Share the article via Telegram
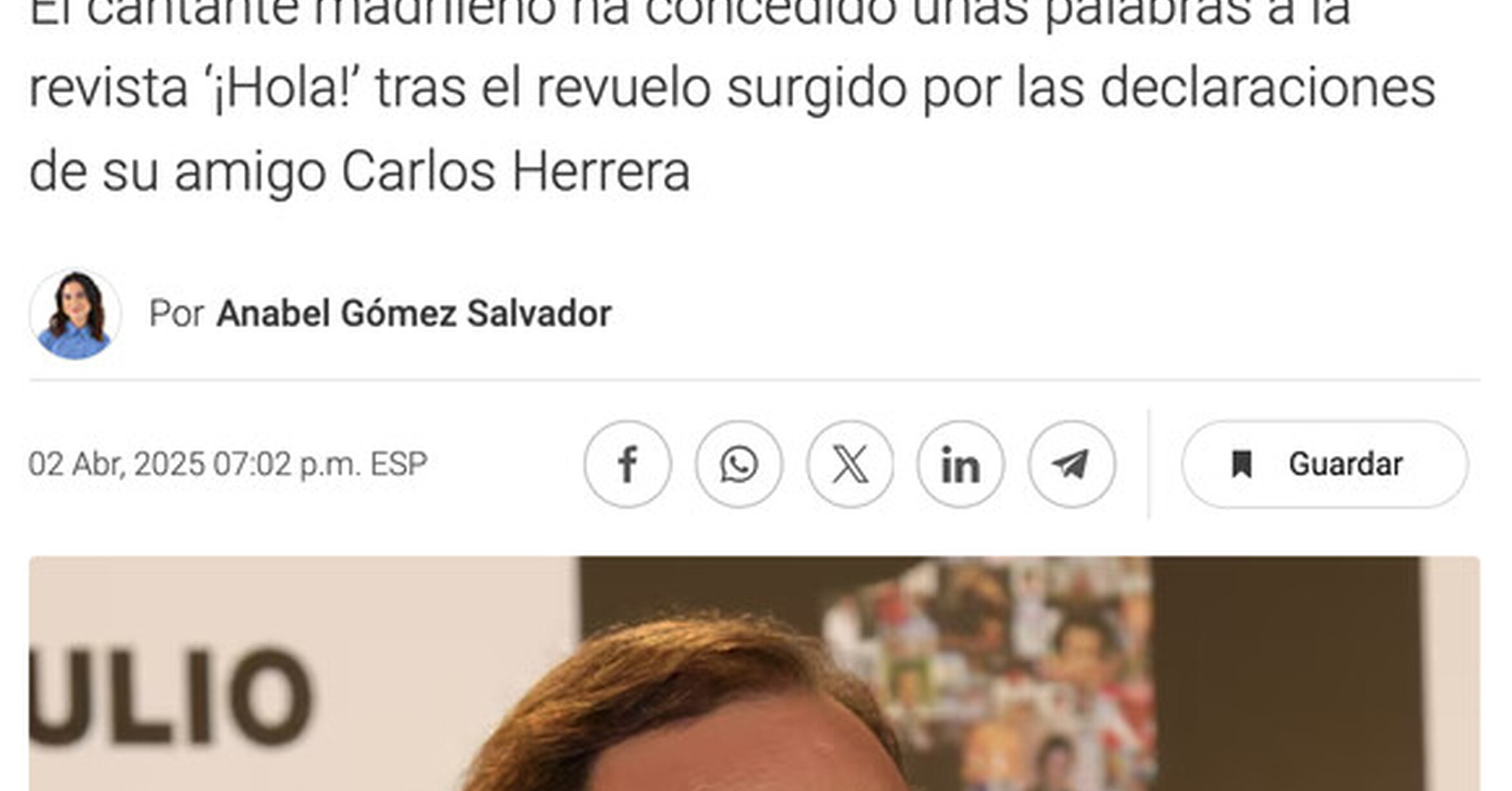This screenshot has height=791, width=1512. pos(1071,464)
